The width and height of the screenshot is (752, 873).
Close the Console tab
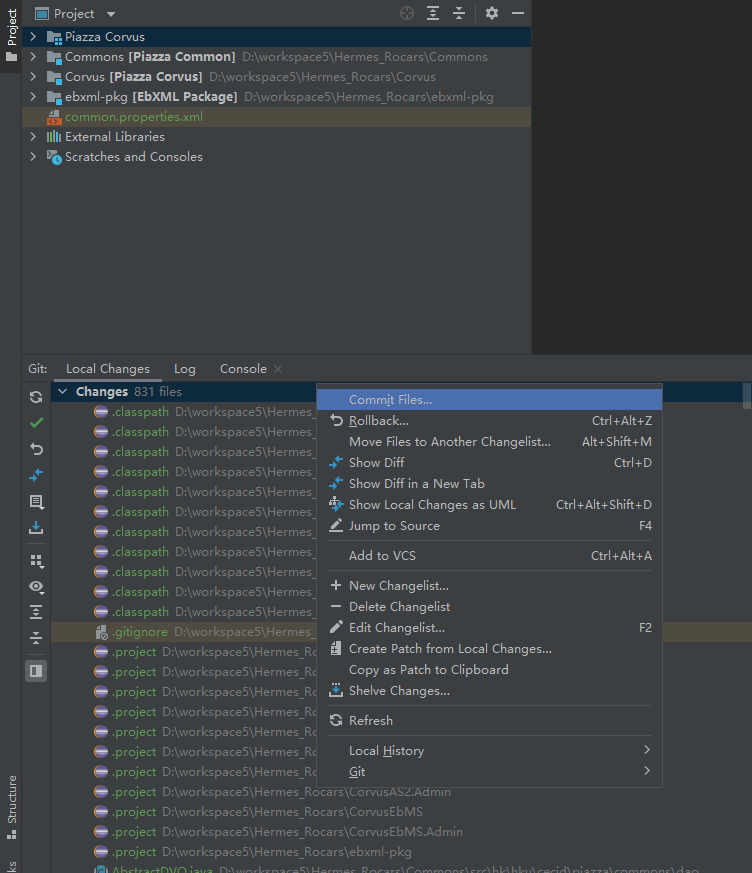pos(278,369)
